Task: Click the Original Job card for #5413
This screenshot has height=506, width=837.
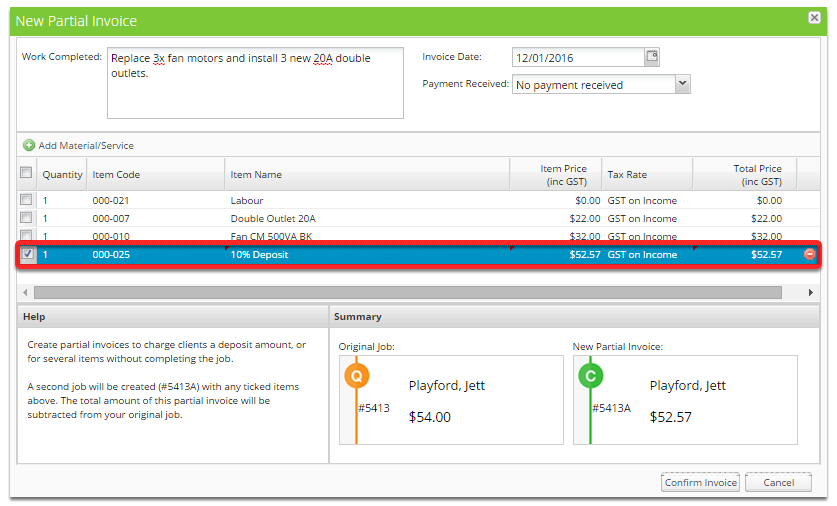Action: pyautogui.click(x=451, y=400)
